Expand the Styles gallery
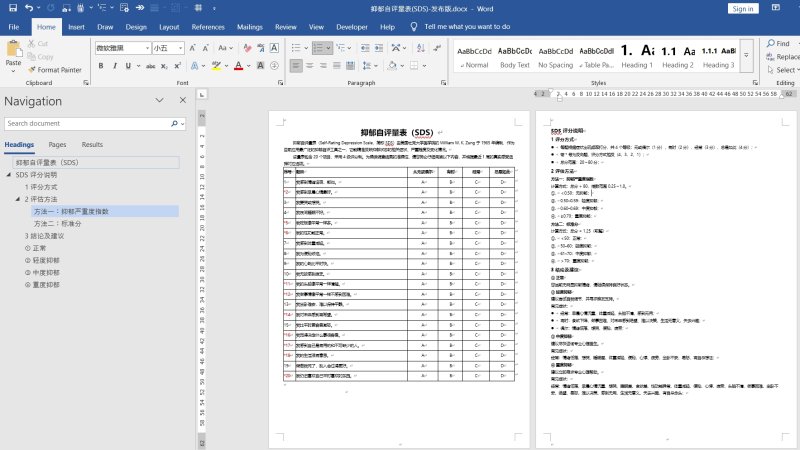Screen dimensions: 800x450 click(746, 55)
